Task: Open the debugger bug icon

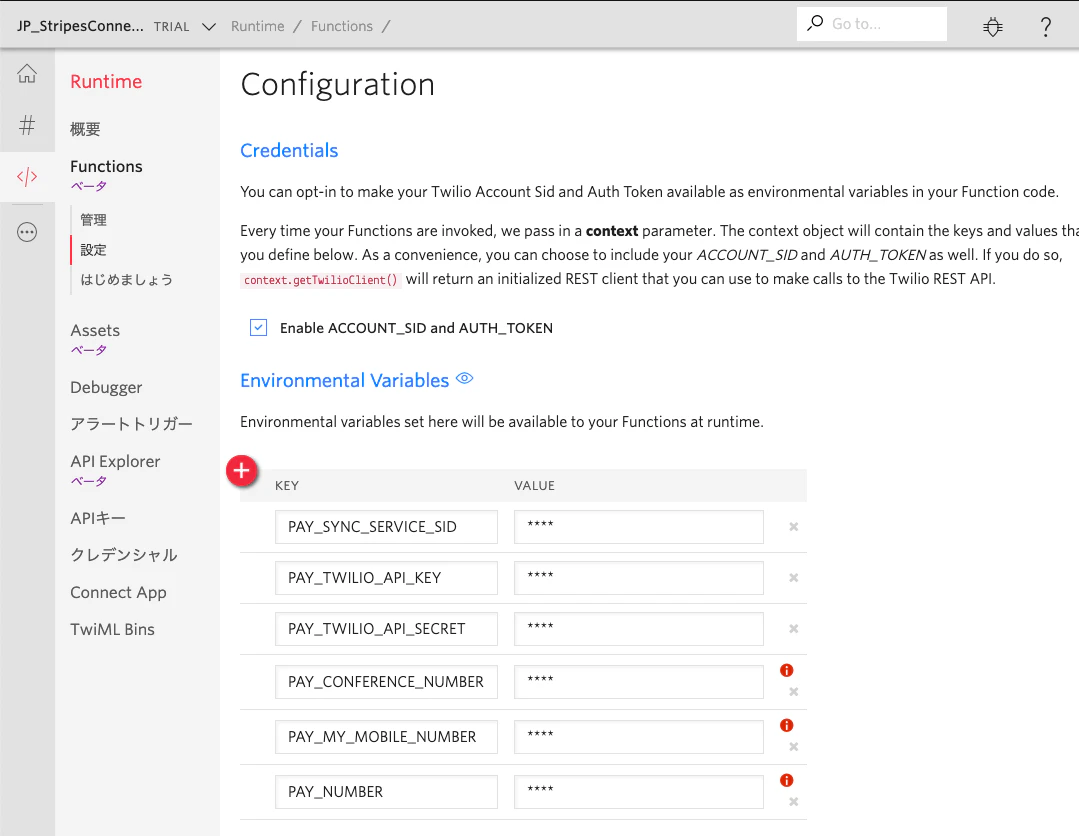Action: click(x=992, y=27)
